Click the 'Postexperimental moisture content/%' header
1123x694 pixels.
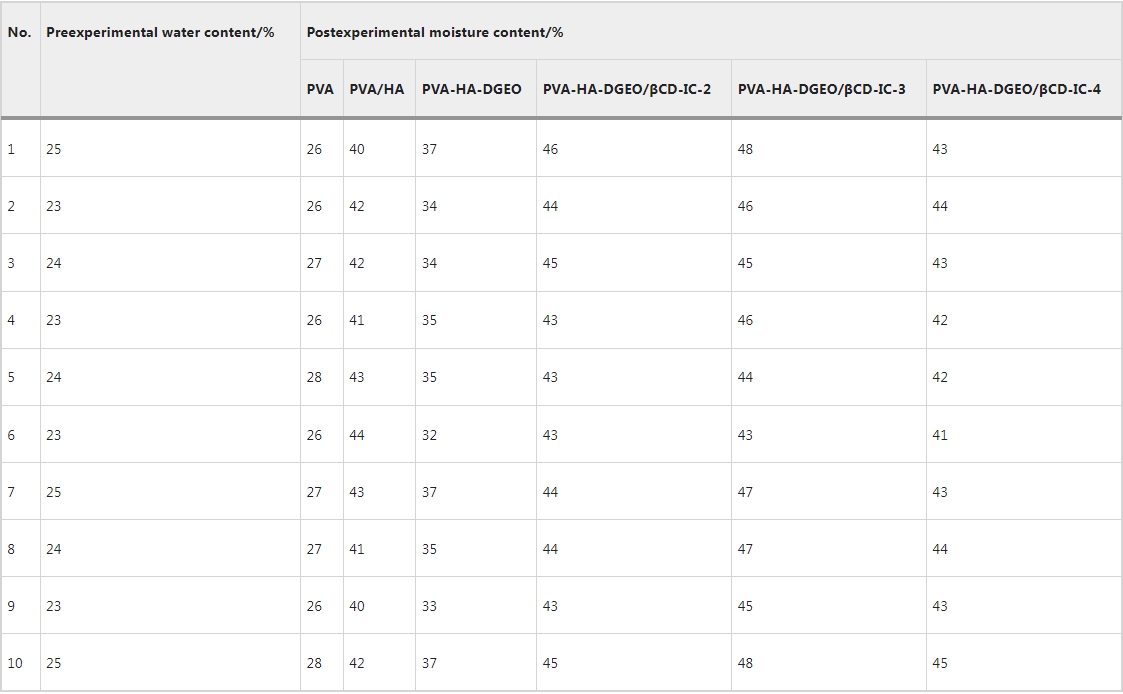coord(434,32)
